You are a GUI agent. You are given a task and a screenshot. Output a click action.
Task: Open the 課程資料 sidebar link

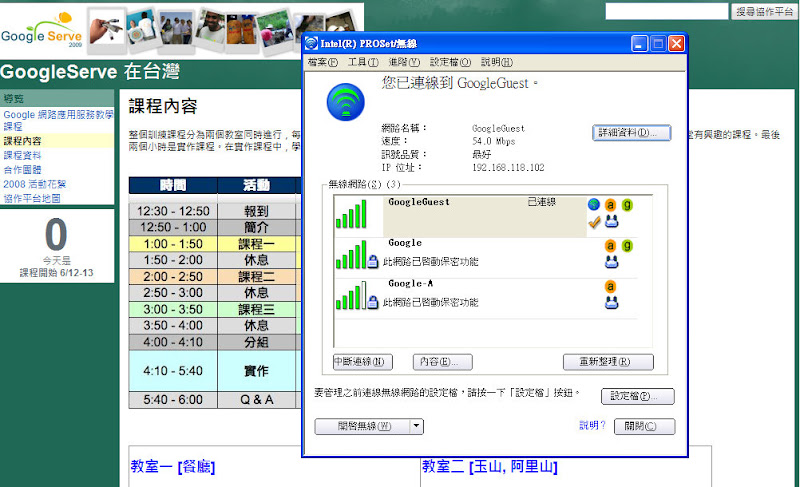tap(22, 155)
